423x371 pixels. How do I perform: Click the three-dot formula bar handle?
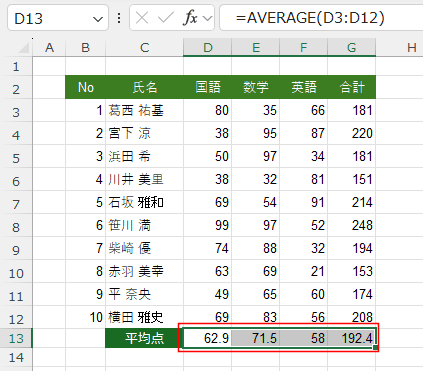click(x=119, y=18)
